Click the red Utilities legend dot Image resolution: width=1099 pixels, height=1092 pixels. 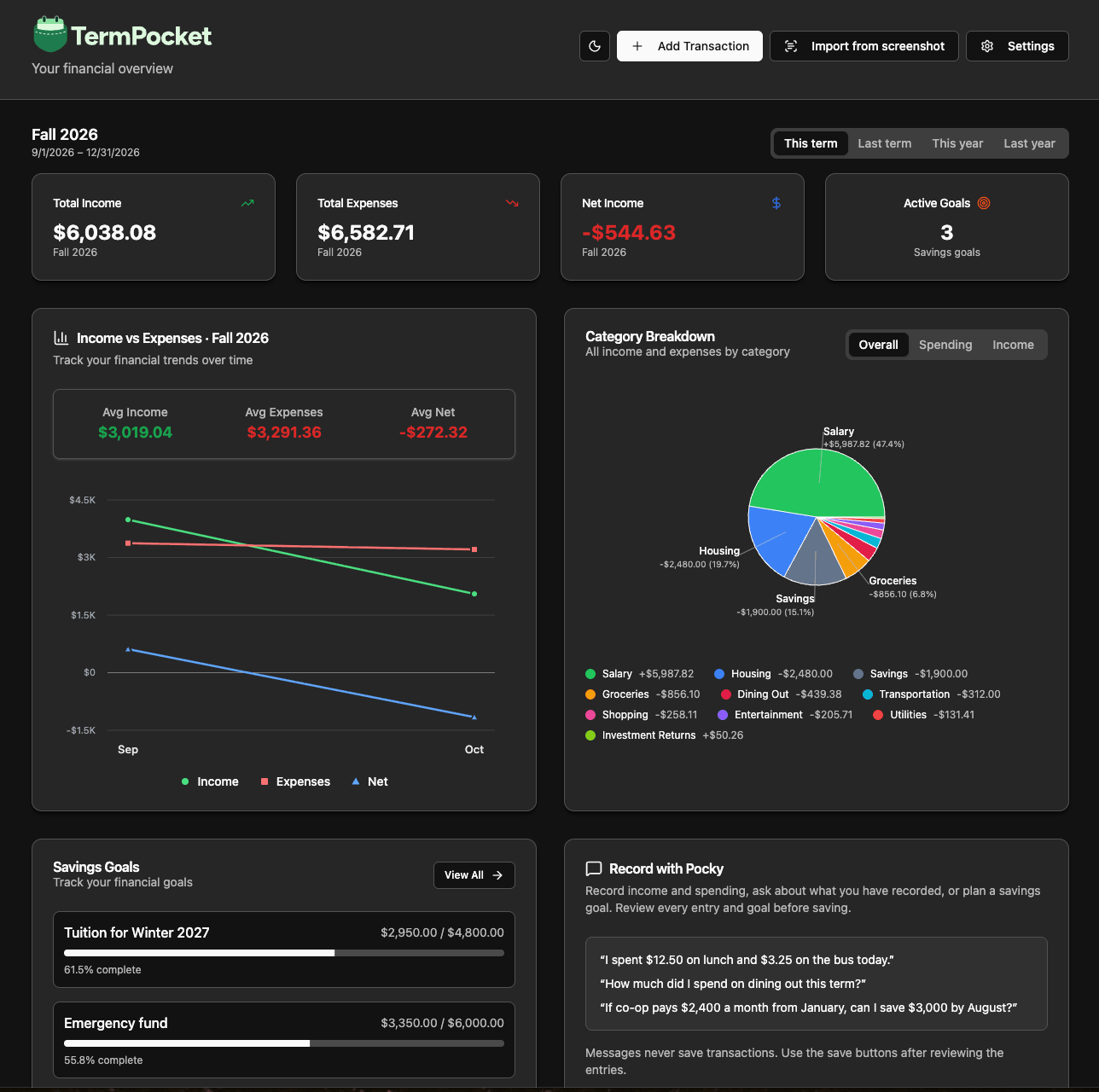click(878, 715)
